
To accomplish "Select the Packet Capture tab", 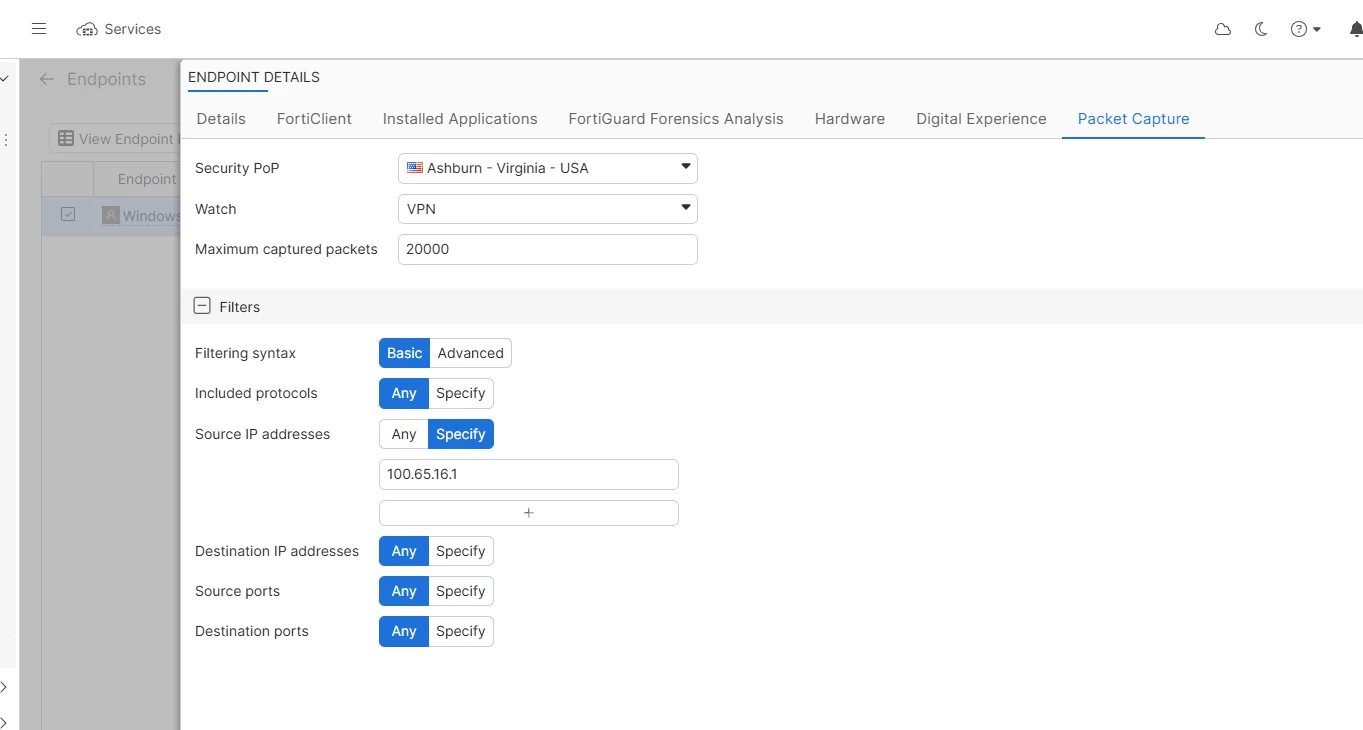I will click(1133, 118).
